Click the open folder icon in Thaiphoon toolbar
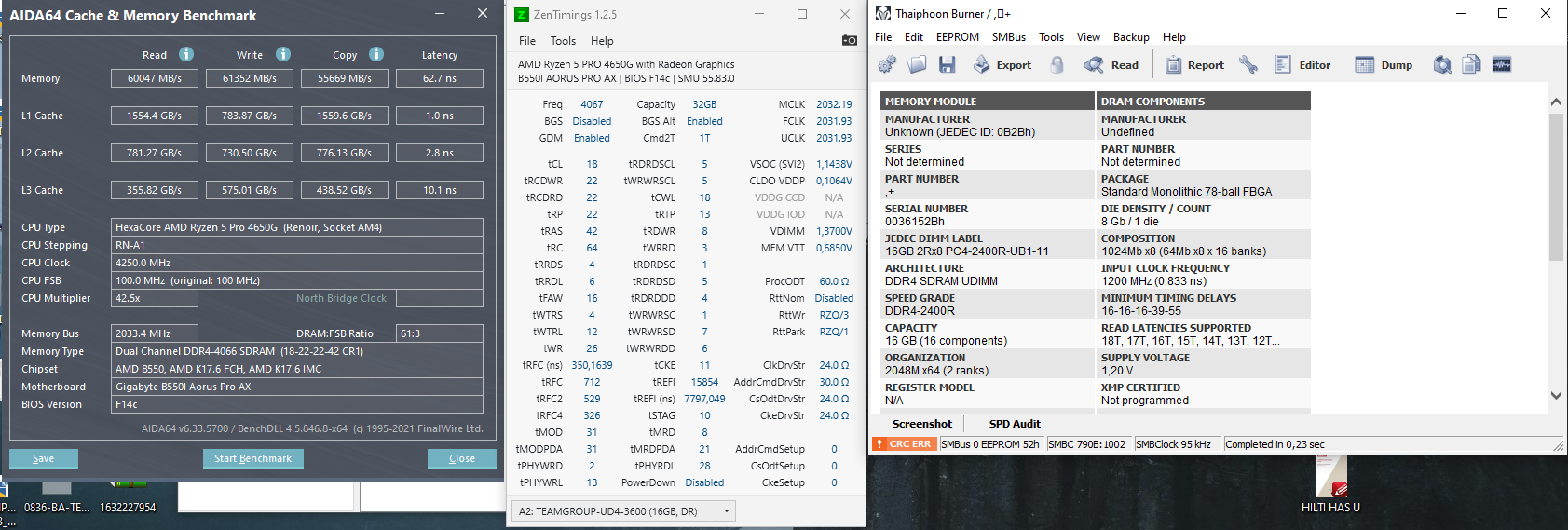This screenshot has height=530, width=1568. 917,64
